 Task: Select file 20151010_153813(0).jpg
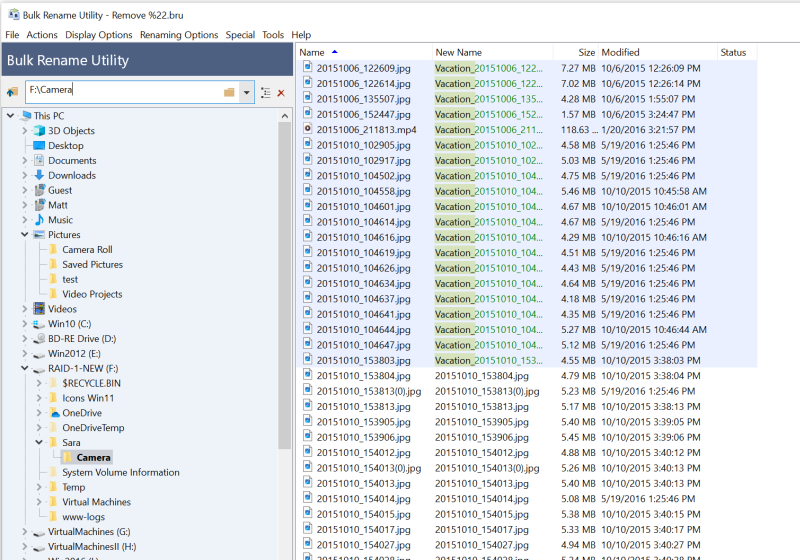[x=369, y=391]
